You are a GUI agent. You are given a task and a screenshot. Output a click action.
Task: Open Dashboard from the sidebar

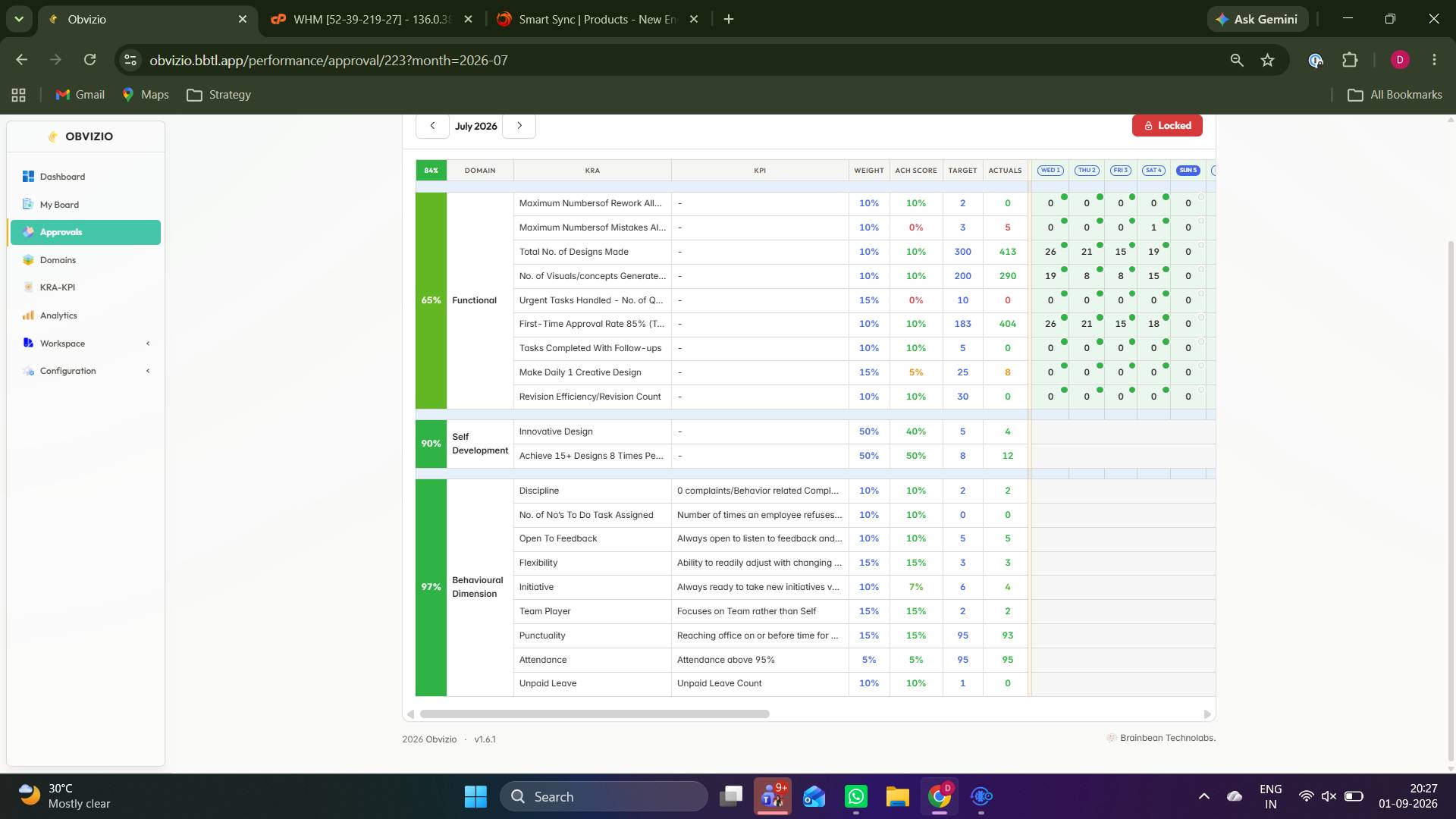point(62,177)
